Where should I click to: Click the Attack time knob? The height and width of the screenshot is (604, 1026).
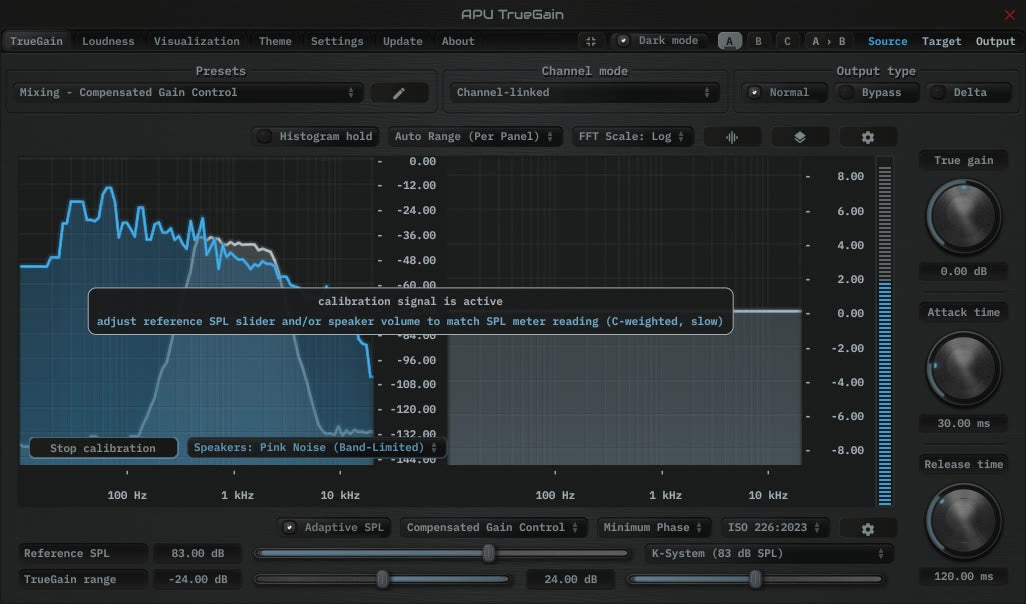tap(963, 368)
